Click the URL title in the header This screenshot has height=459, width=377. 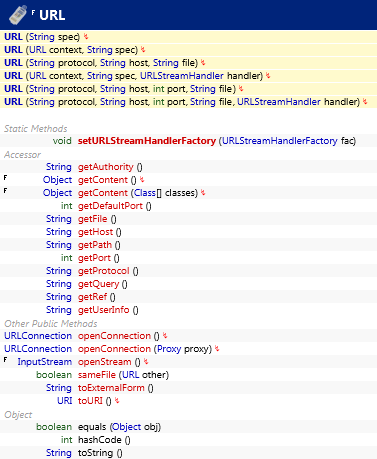point(52,15)
